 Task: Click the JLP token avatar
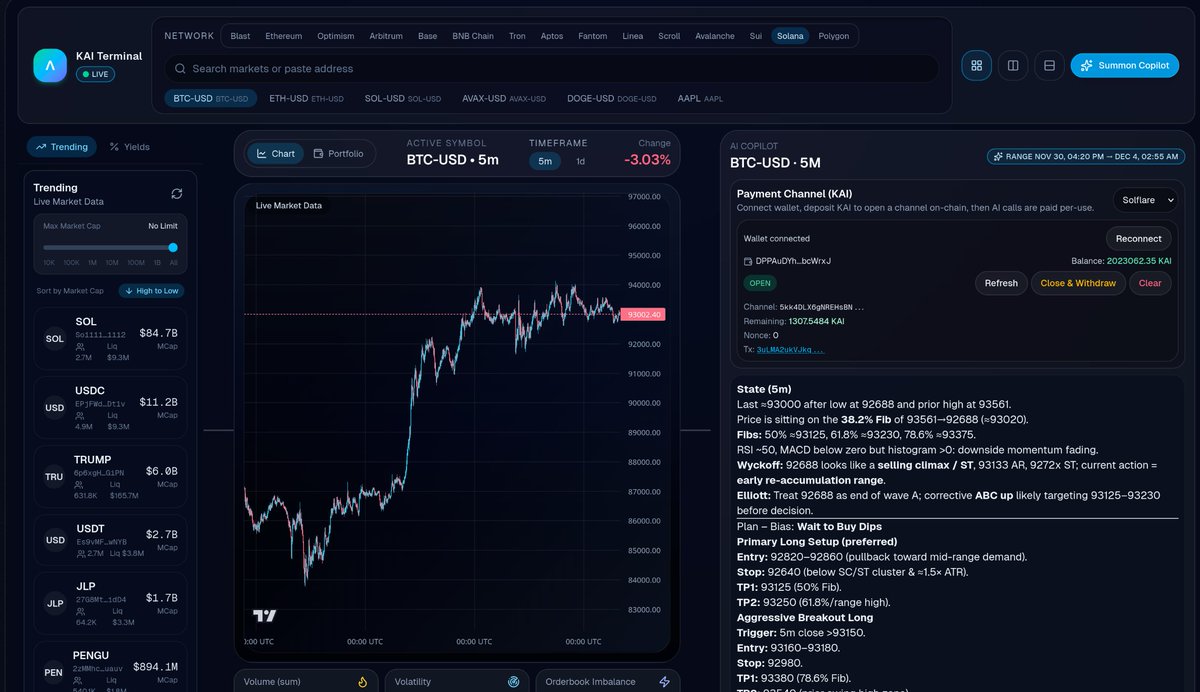[55, 604]
